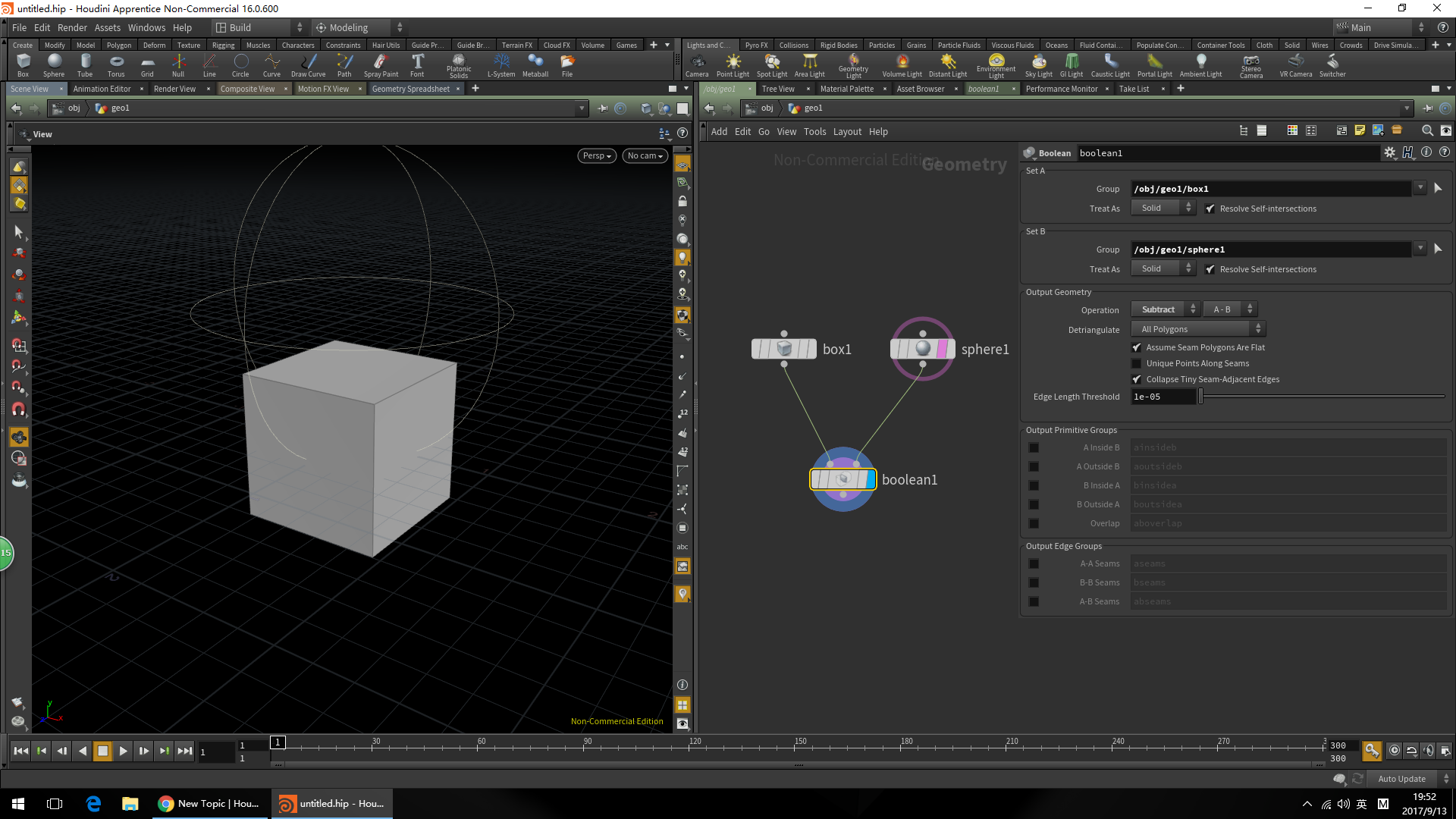Add a Sky Light

(1039, 65)
